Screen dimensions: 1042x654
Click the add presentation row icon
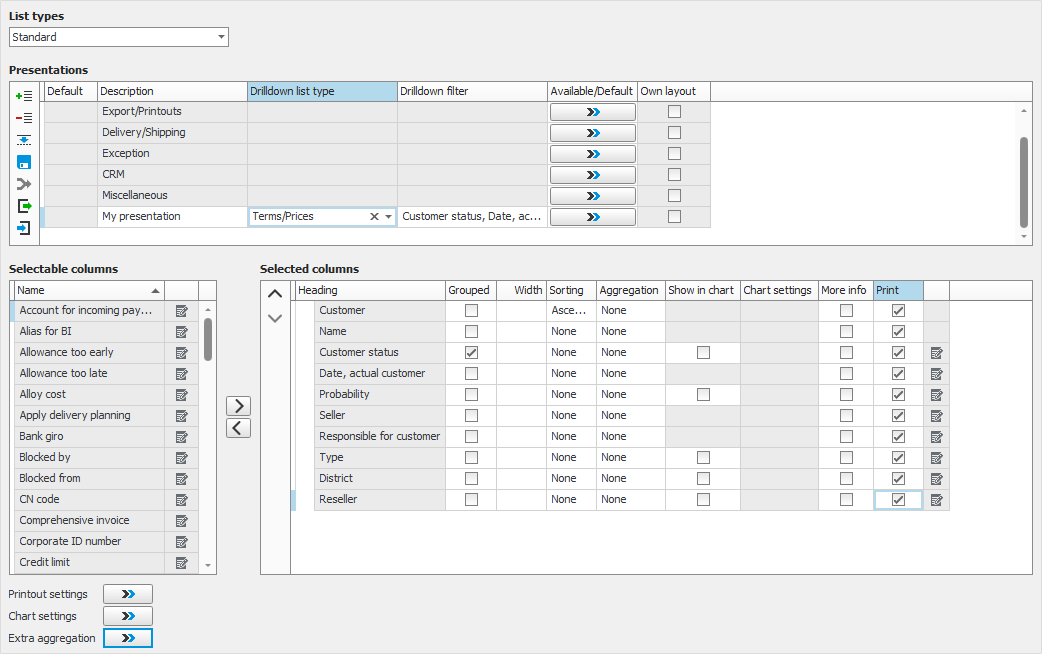pos(24,95)
